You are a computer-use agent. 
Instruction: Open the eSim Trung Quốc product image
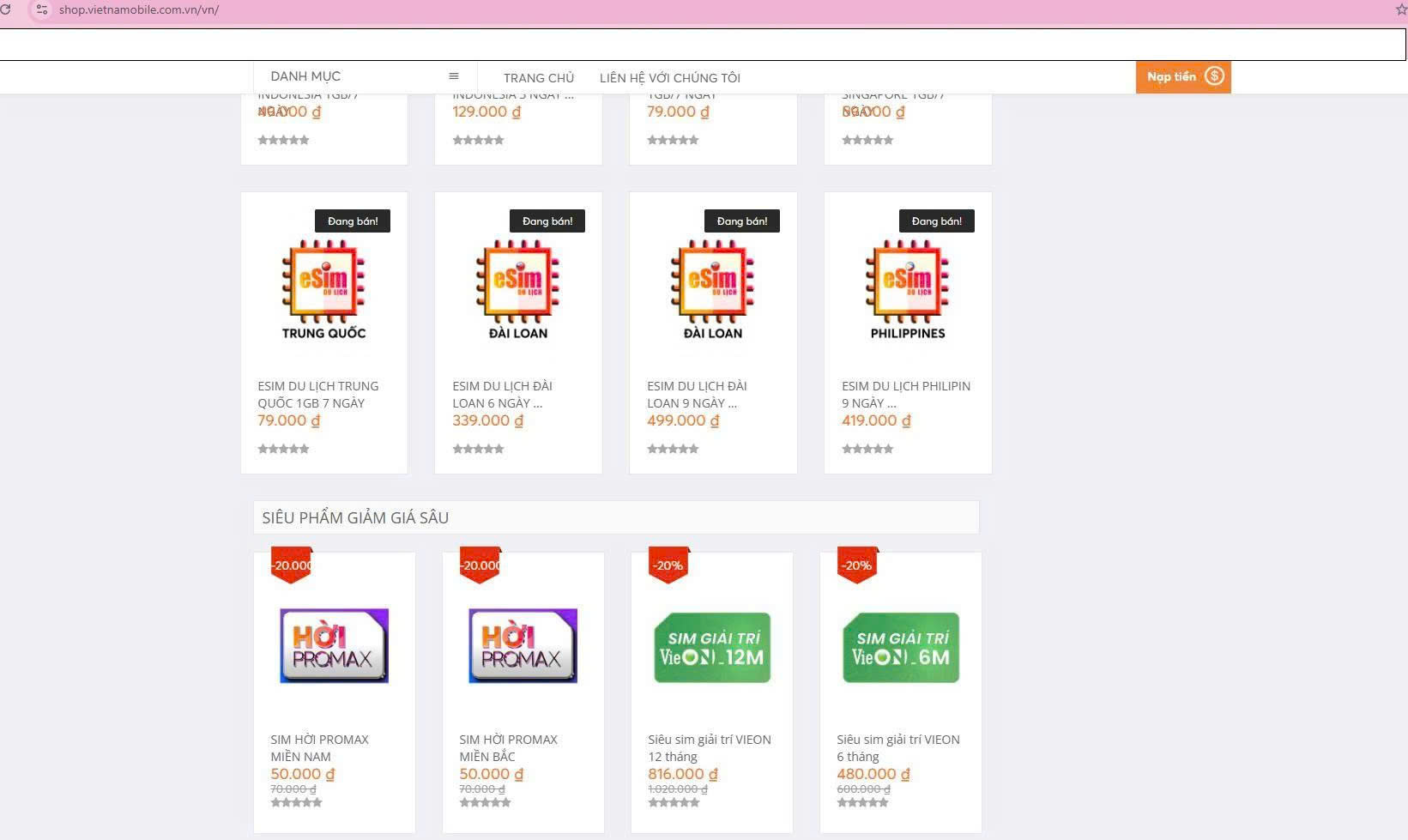click(x=324, y=289)
